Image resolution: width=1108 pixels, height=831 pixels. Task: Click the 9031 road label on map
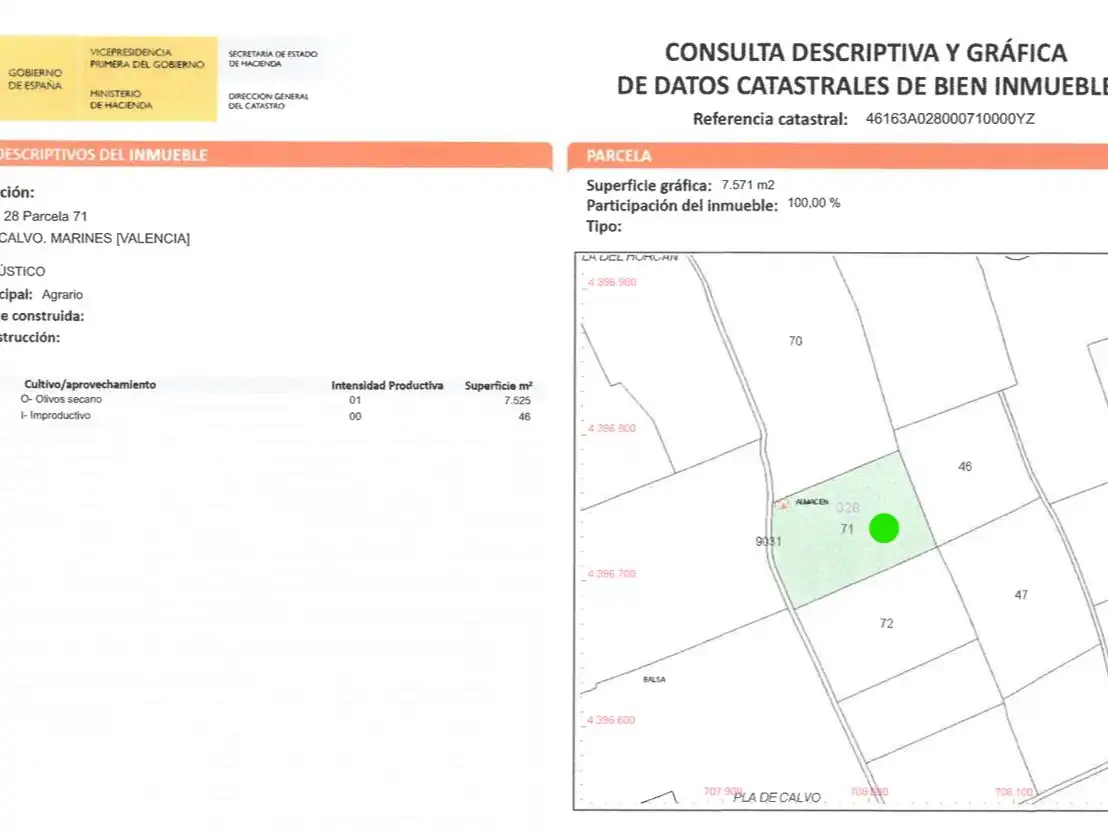[768, 541]
